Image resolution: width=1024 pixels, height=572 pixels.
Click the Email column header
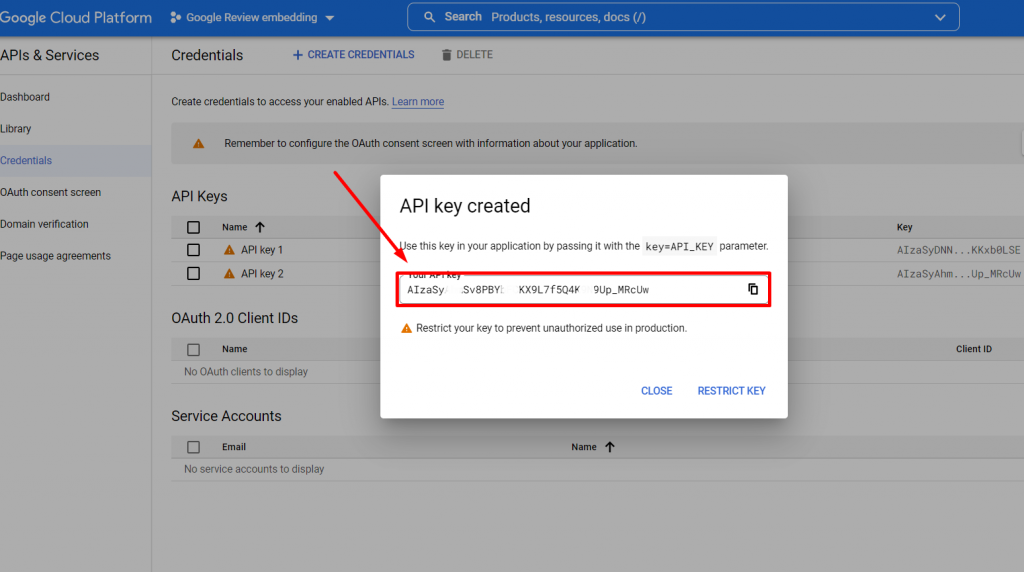click(x=234, y=447)
